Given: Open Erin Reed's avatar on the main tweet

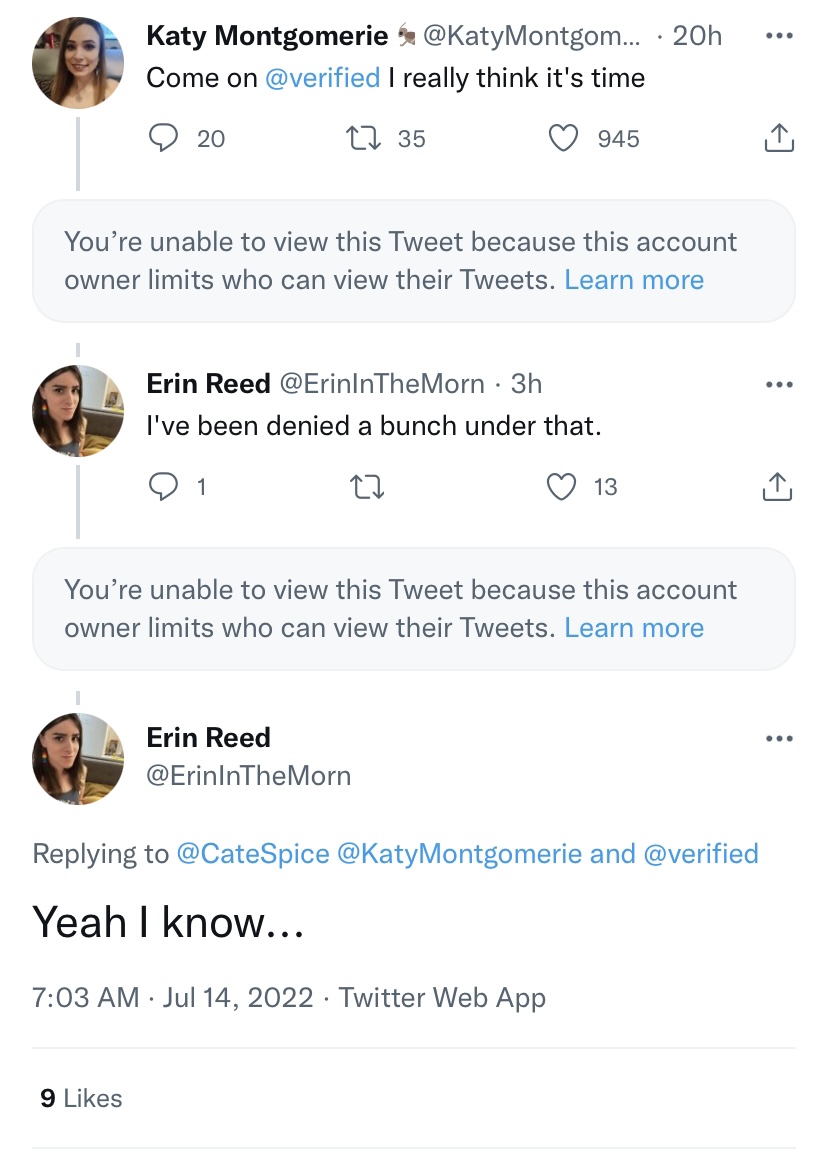Looking at the screenshot, I should pyautogui.click(x=78, y=758).
